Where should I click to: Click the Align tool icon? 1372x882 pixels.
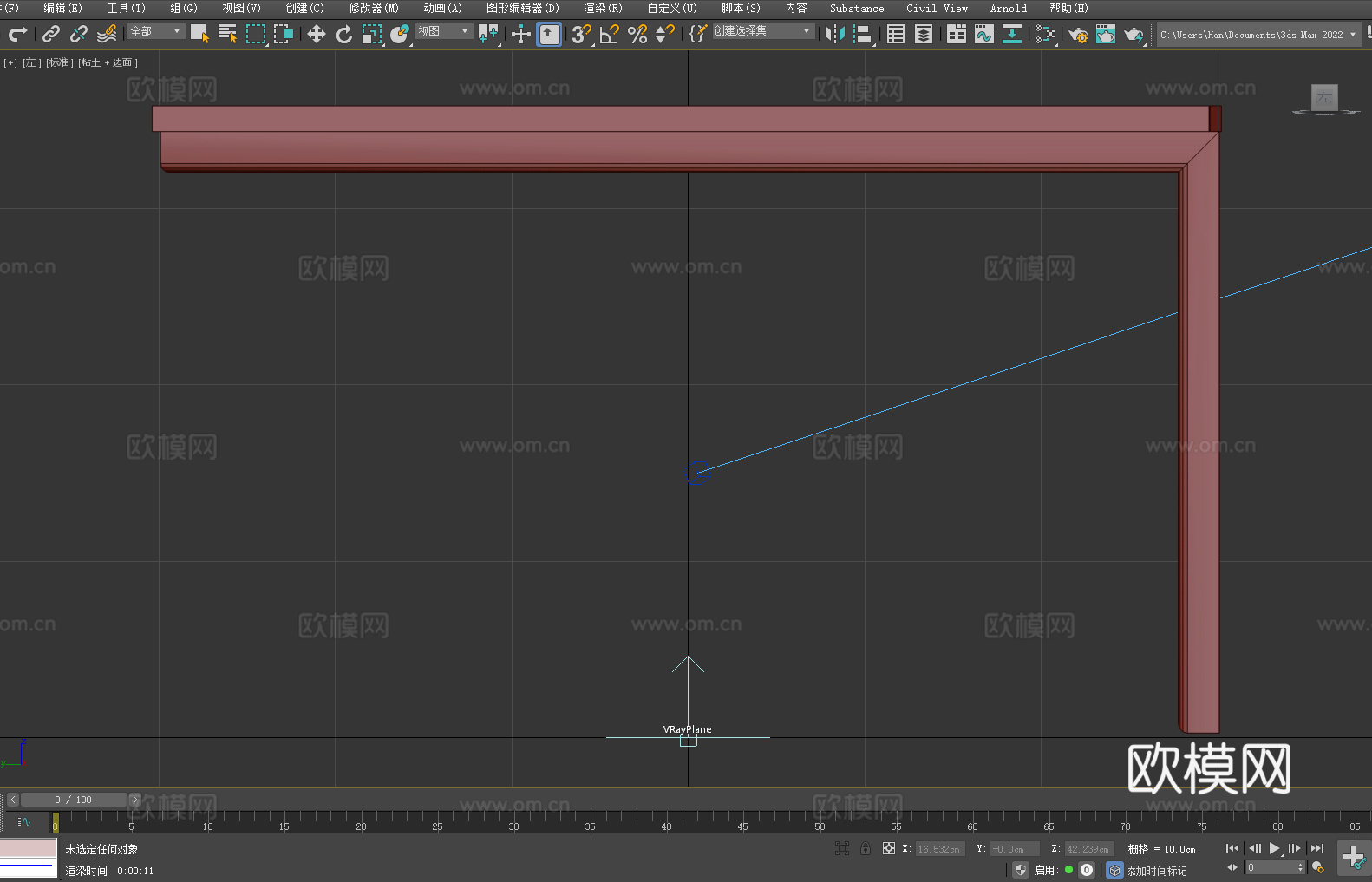(863, 34)
